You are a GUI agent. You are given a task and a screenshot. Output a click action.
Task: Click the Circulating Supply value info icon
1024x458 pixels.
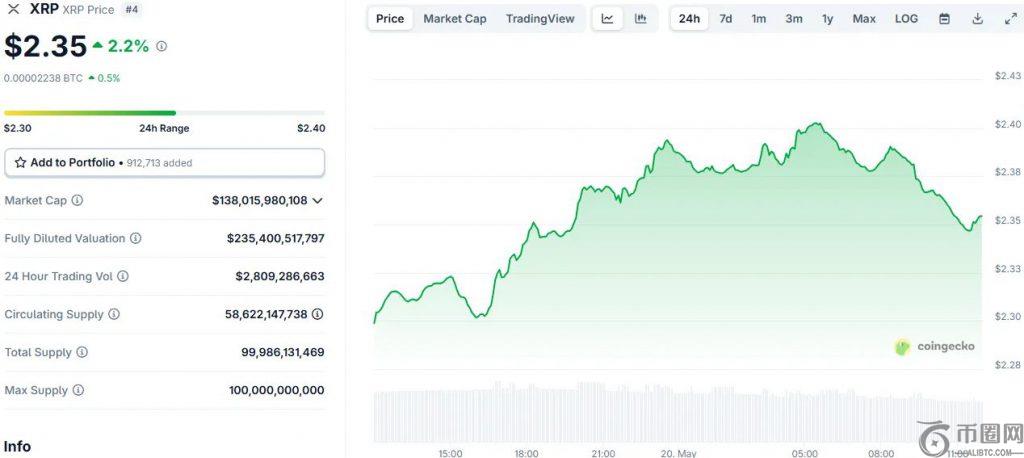click(317, 314)
